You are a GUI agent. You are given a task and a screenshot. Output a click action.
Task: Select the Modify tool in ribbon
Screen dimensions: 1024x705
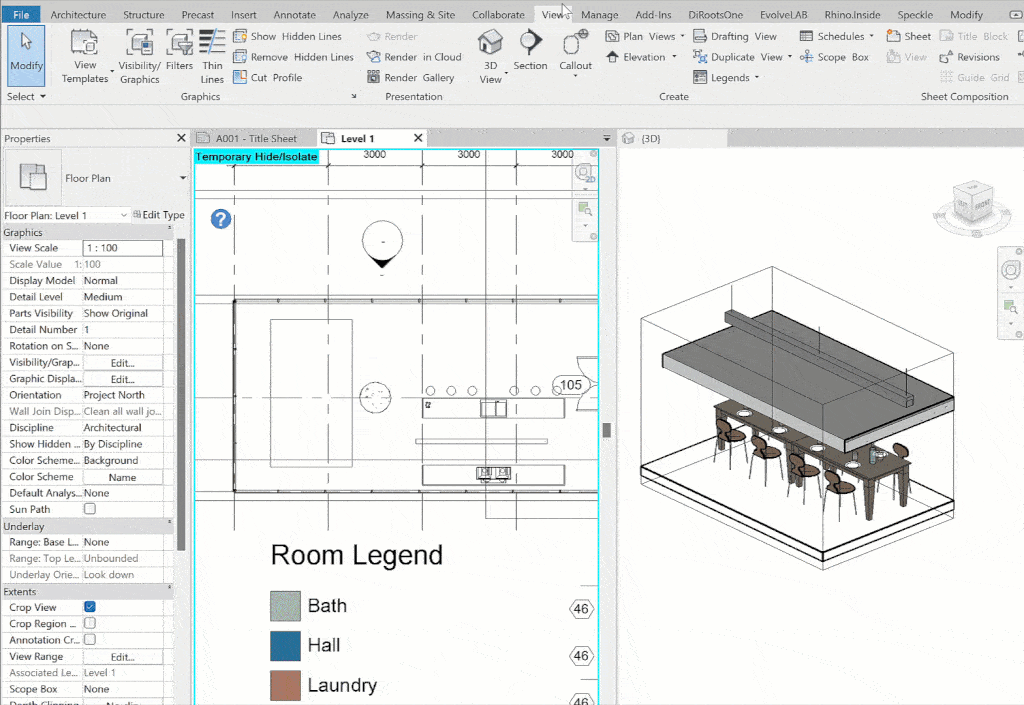tap(26, 54)
